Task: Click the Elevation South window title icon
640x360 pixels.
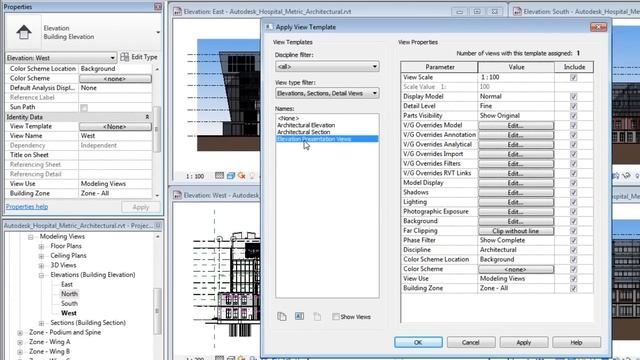Action: point(517,11)
